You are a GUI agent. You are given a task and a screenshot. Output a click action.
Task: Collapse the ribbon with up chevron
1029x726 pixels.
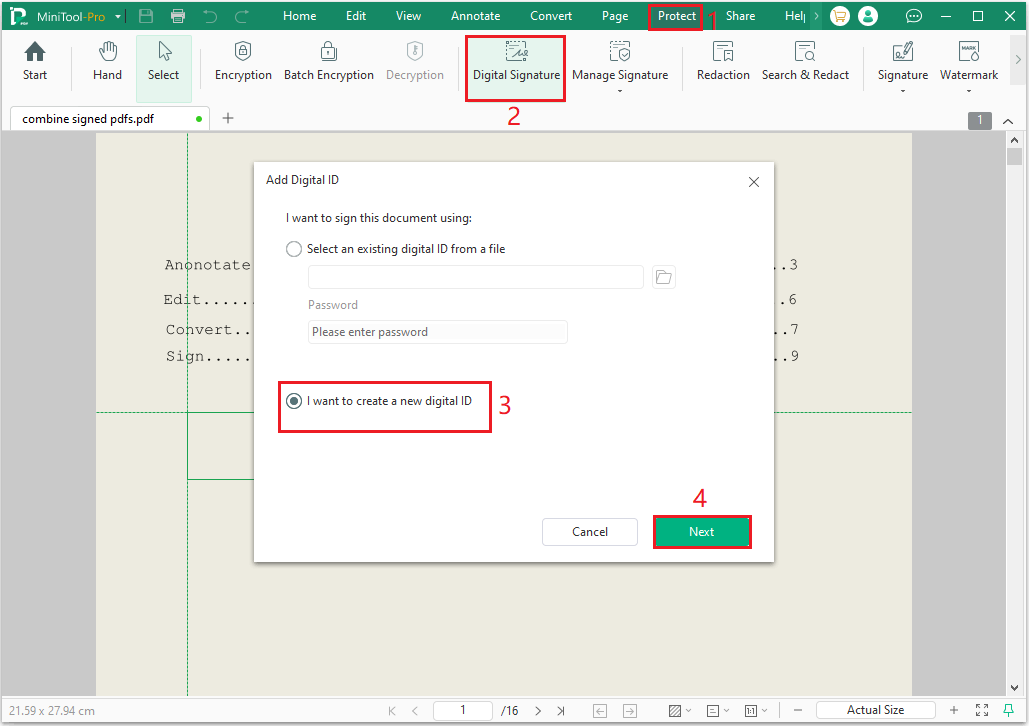point(1008,121)
